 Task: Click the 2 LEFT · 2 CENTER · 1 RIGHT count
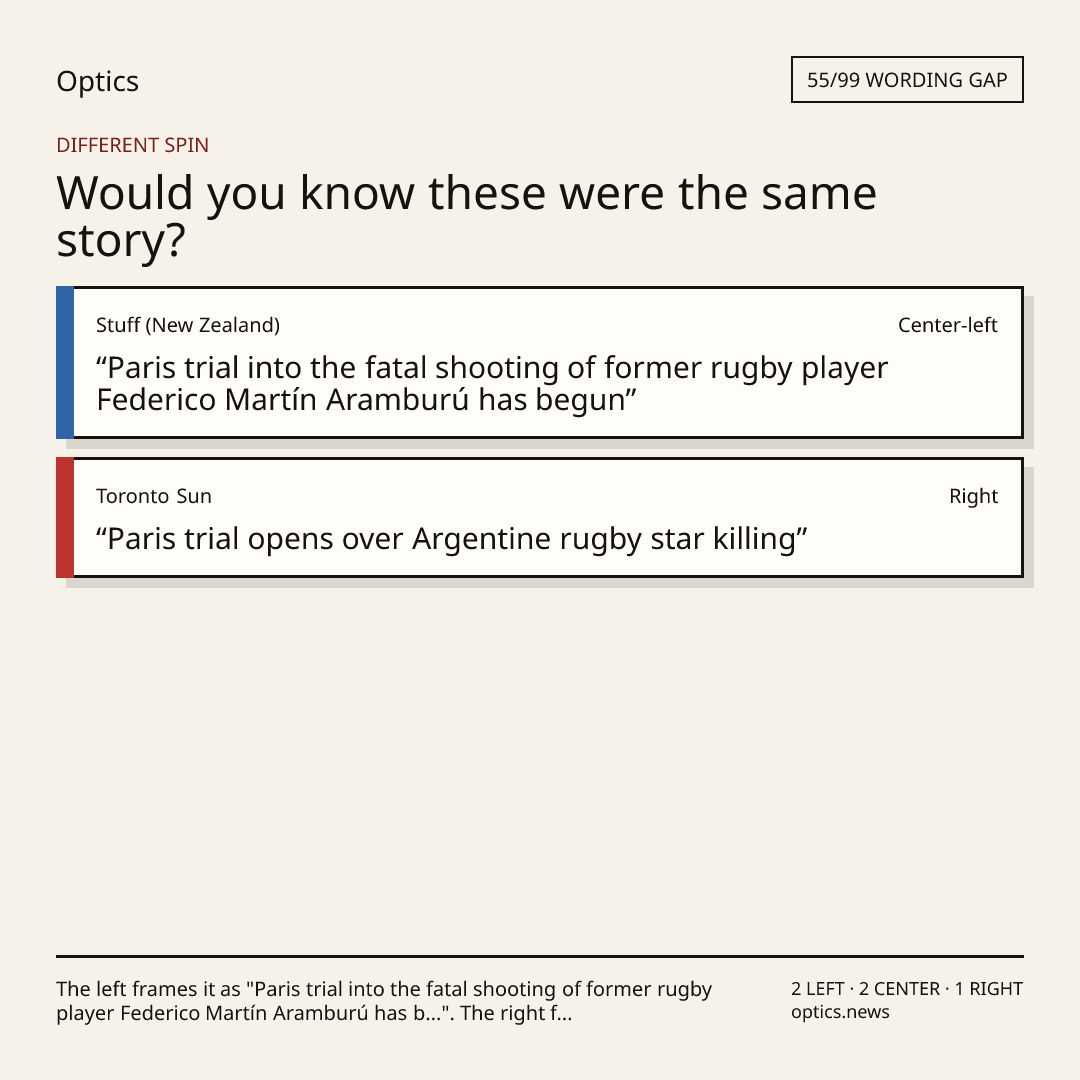(x=907, y=988)
